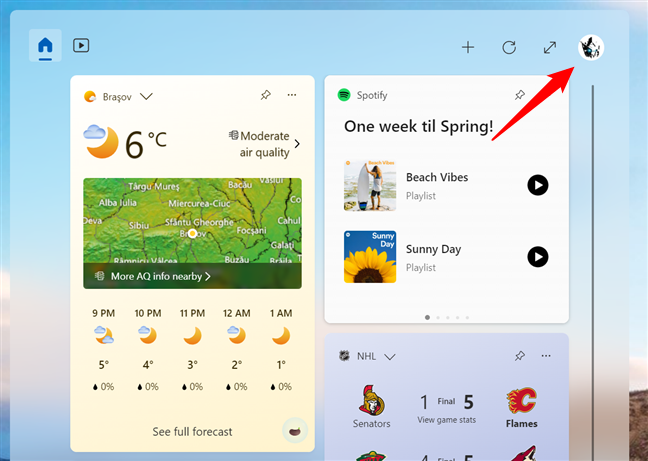Click the Beach Vibes title

pyautogui.click(x=437, y=177)
